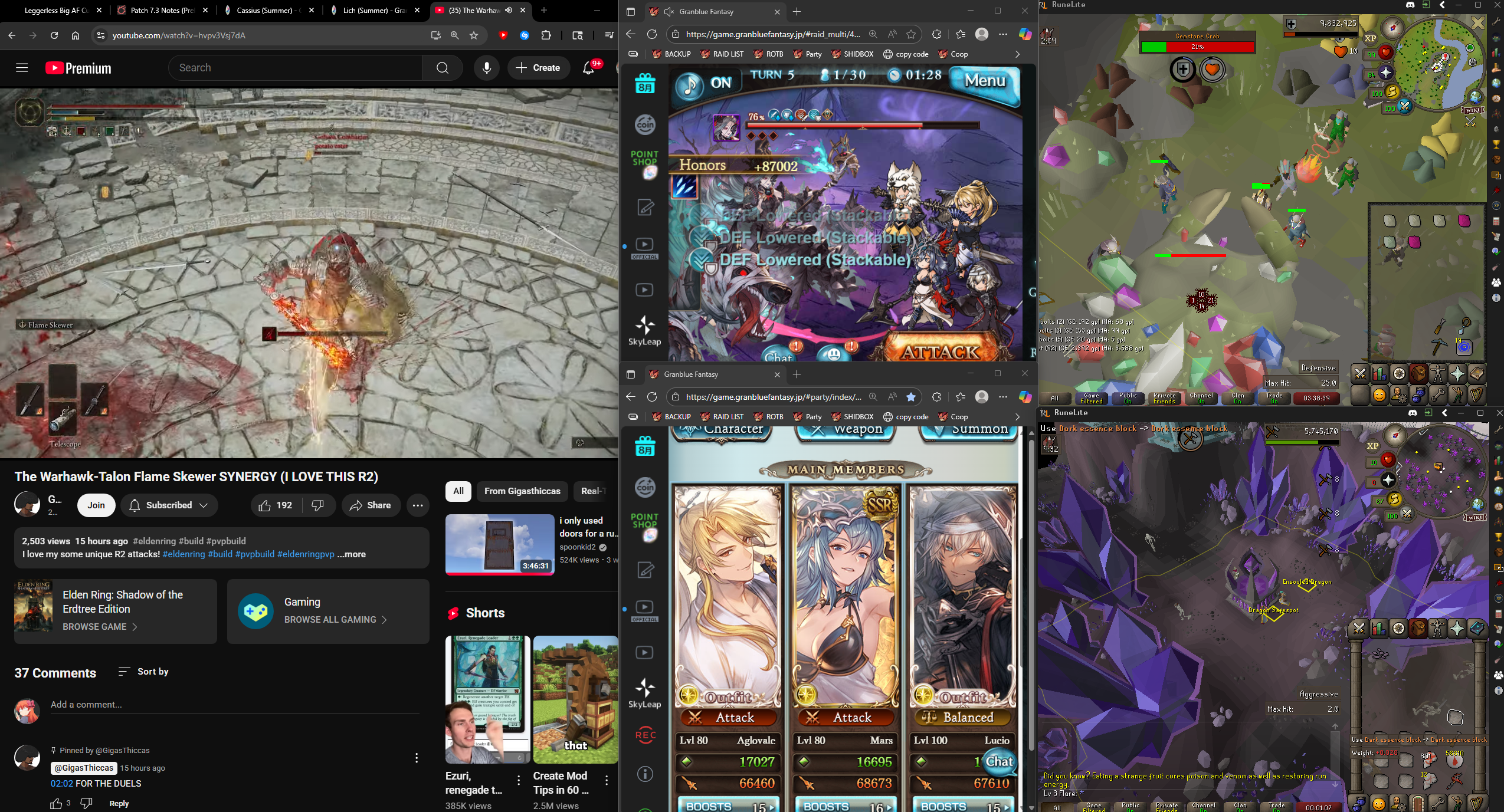1504x812 pixels.
Task: Open Sort by comments dropdown
Action: tap(143, 672)
